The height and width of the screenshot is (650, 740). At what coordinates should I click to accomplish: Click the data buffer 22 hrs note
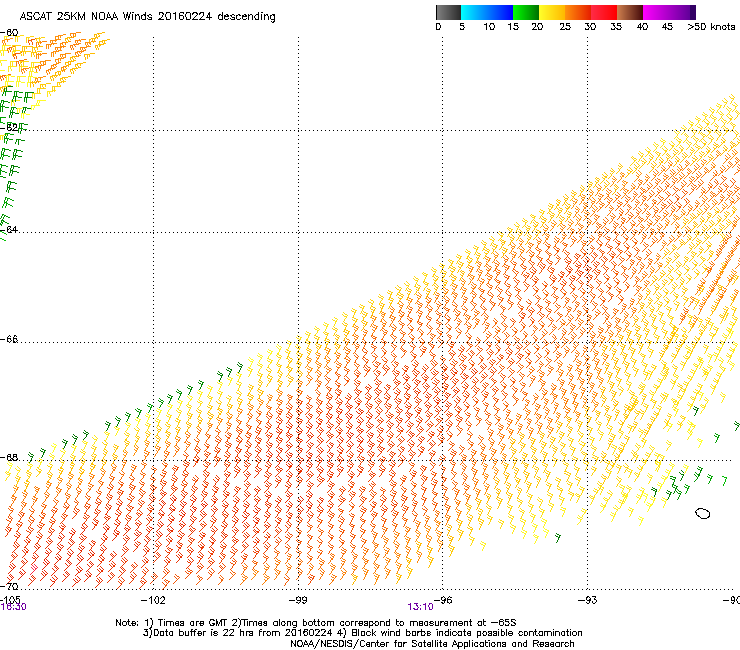tap(362, 633)
